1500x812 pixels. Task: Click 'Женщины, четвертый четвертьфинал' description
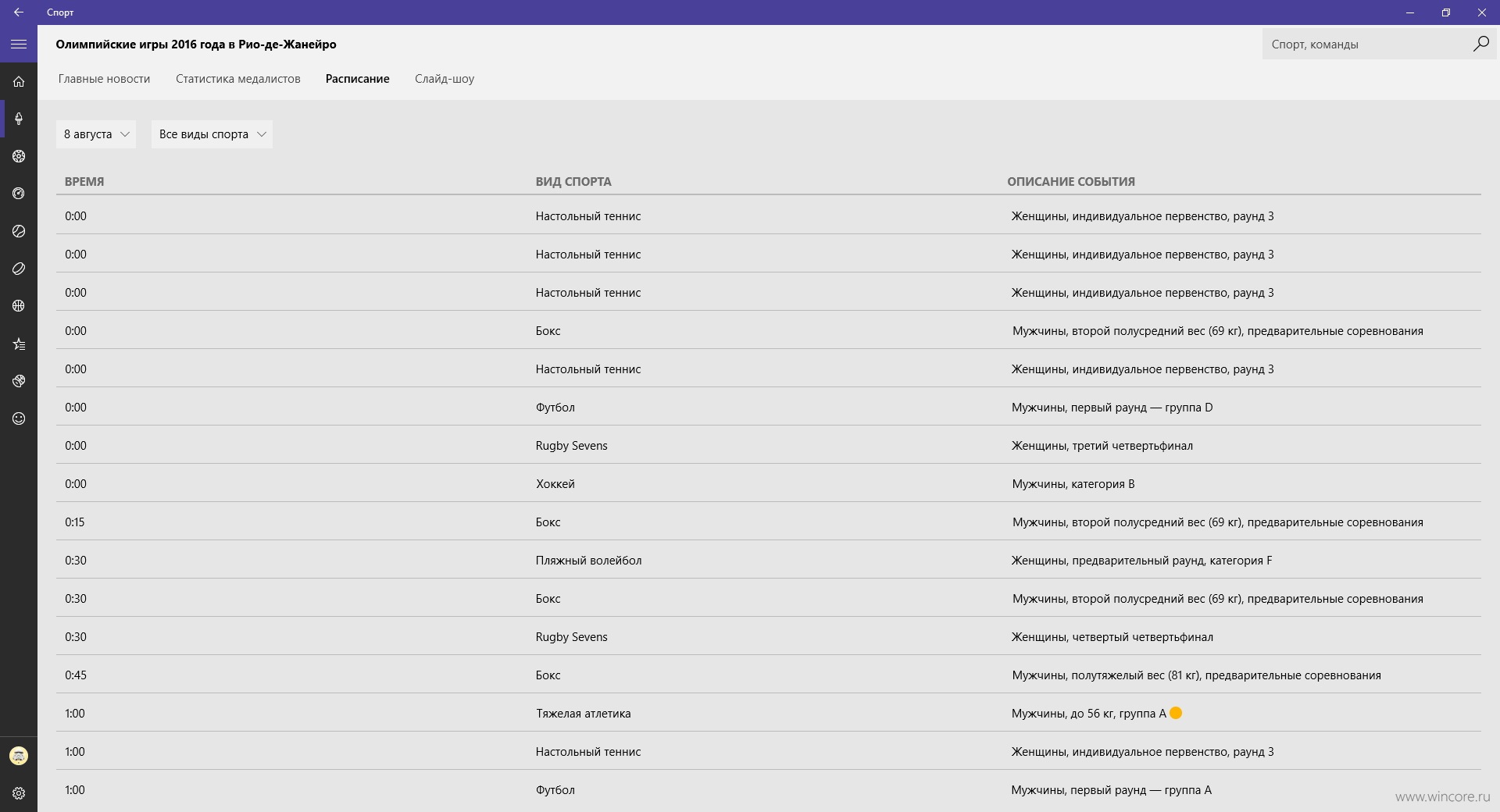1112,637
